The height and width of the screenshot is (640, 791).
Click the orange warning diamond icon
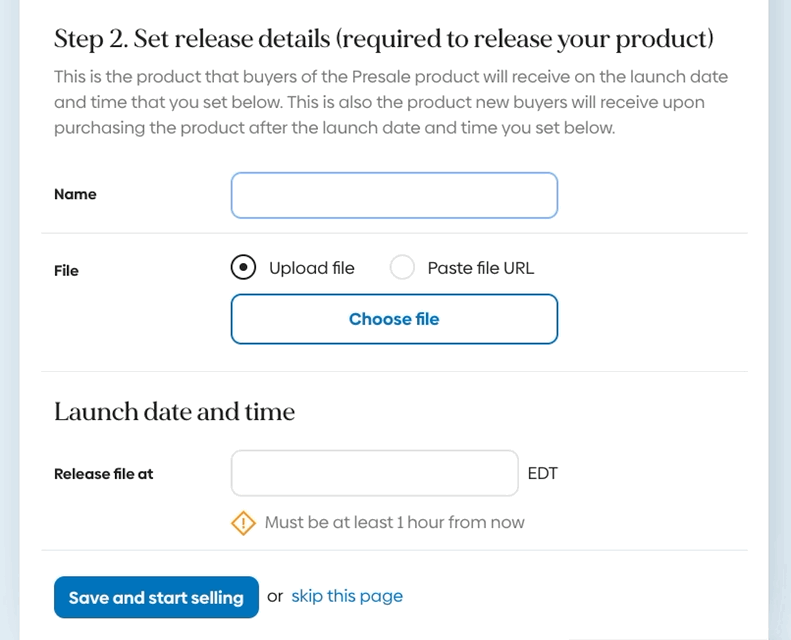coord(243,522)
